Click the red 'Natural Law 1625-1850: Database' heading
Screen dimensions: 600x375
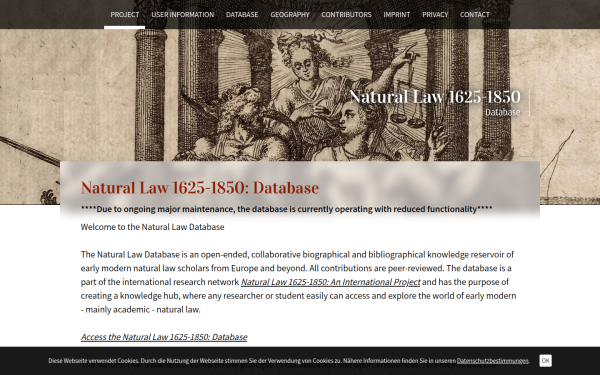[x=200, y=188]
